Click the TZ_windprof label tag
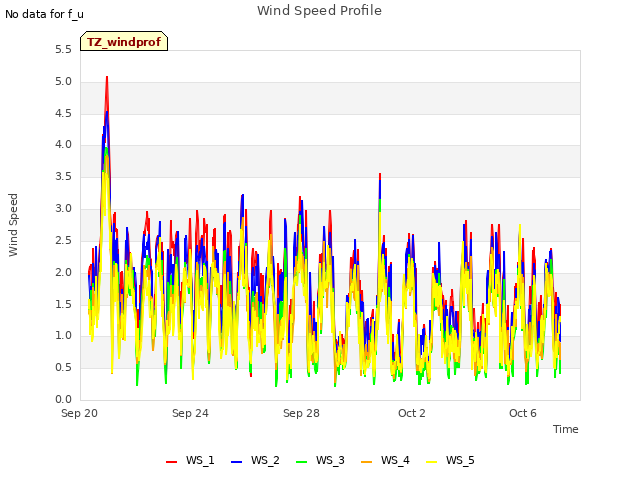The width and height of the screenshot is (640, 480). 124,41
